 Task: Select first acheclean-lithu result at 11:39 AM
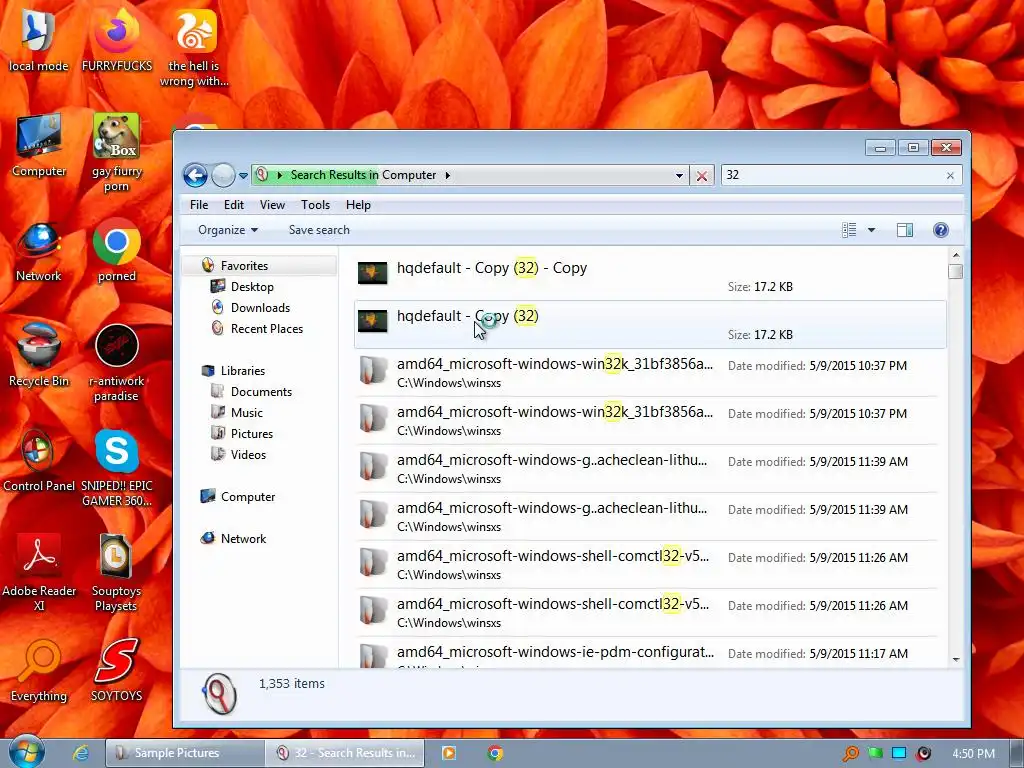click(650, 468)
